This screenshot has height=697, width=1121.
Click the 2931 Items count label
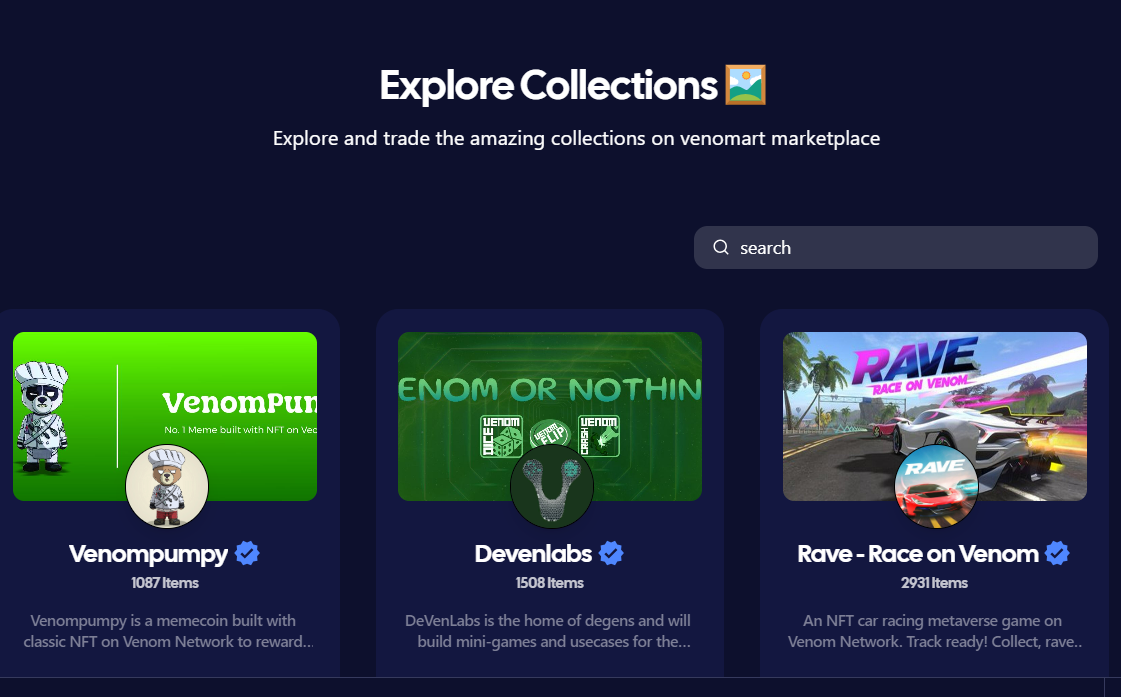934,583
